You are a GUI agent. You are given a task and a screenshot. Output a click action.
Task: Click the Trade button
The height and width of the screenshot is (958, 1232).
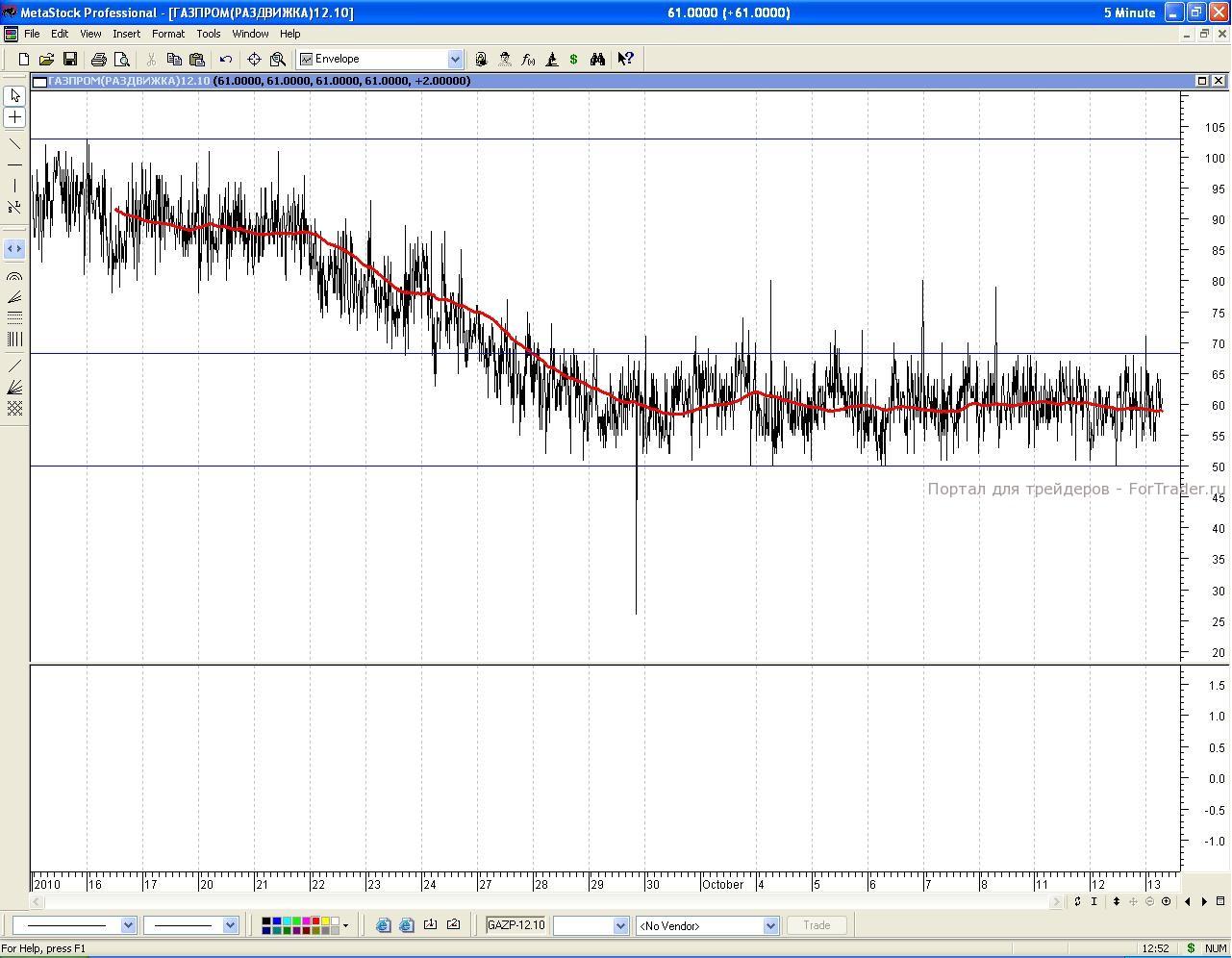click(816, 925)
